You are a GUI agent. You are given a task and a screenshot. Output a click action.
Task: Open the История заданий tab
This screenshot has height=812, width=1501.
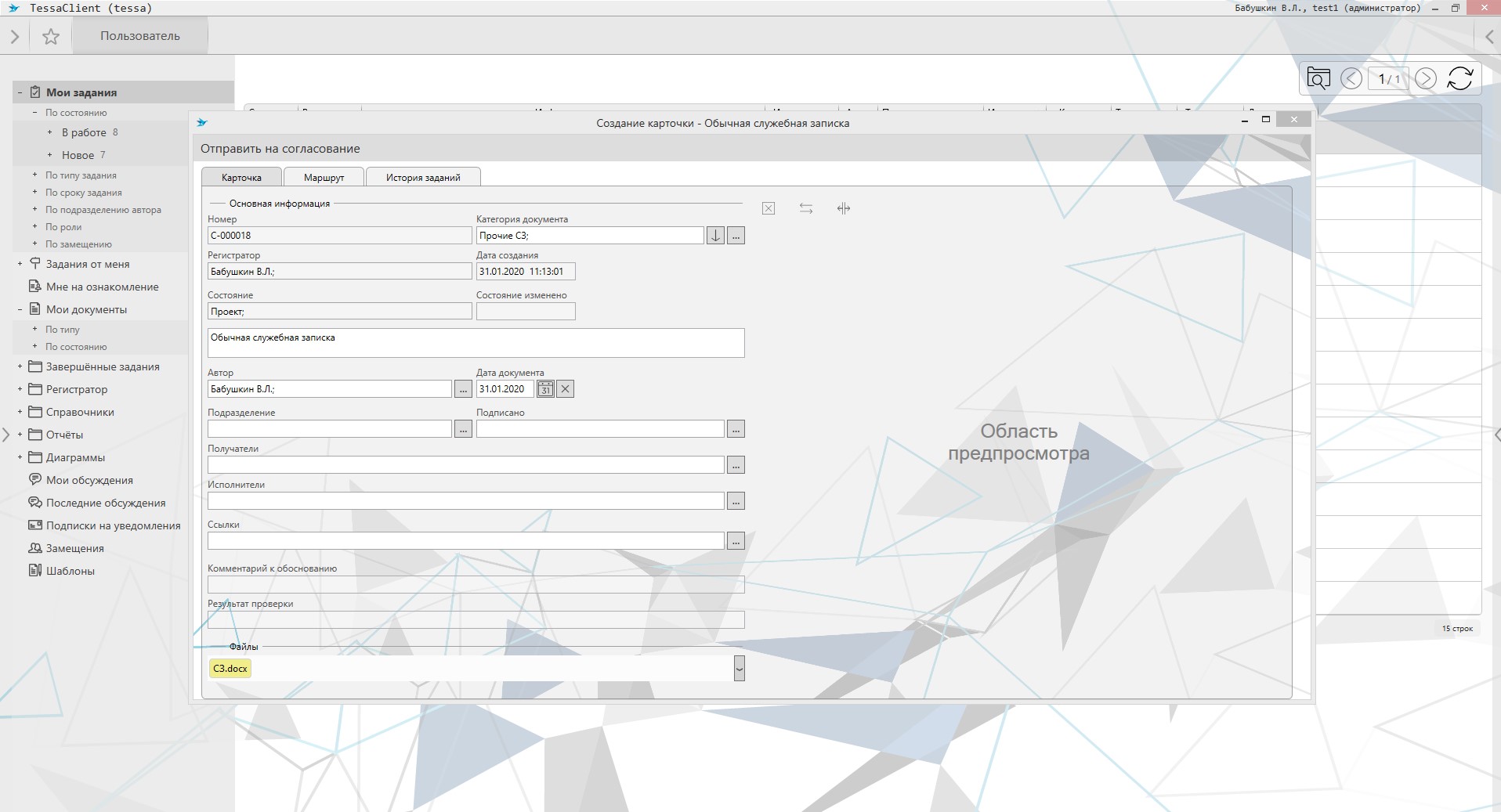(422, 178)
